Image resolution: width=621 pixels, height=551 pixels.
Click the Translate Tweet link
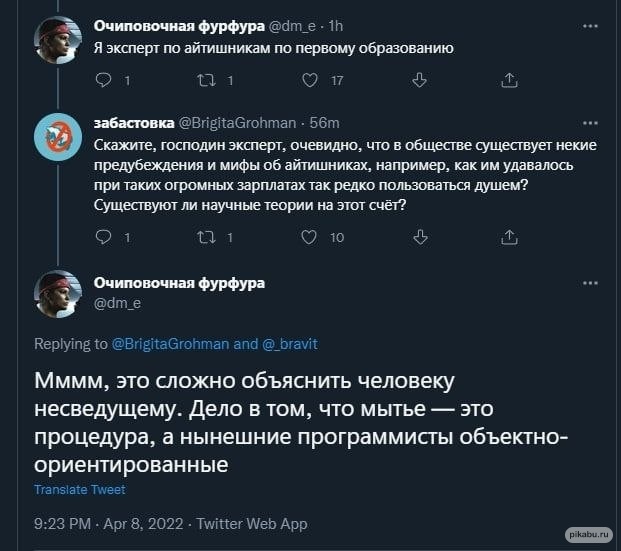point(80,490)
